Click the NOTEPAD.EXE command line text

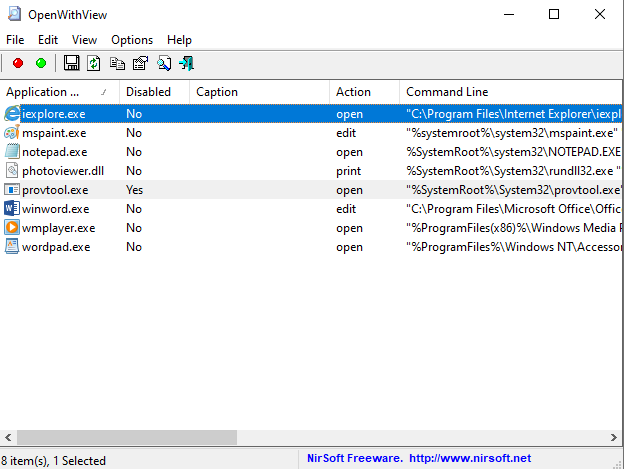(513, 152)
